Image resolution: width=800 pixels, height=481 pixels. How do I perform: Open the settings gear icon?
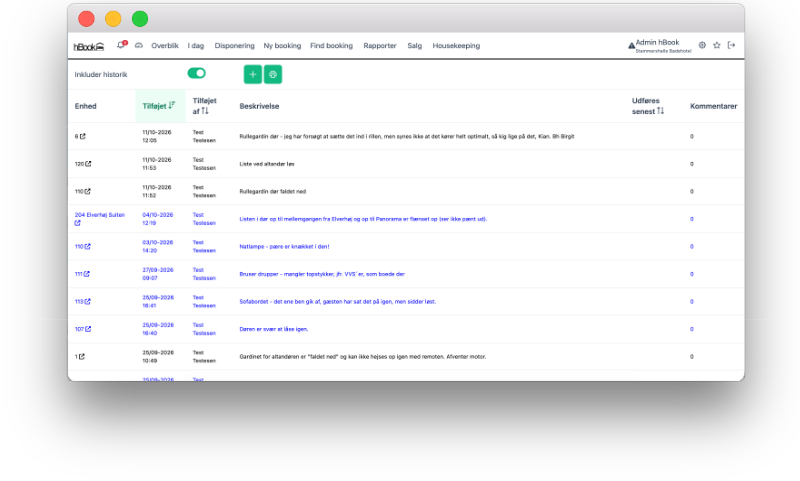click(702, 45)
